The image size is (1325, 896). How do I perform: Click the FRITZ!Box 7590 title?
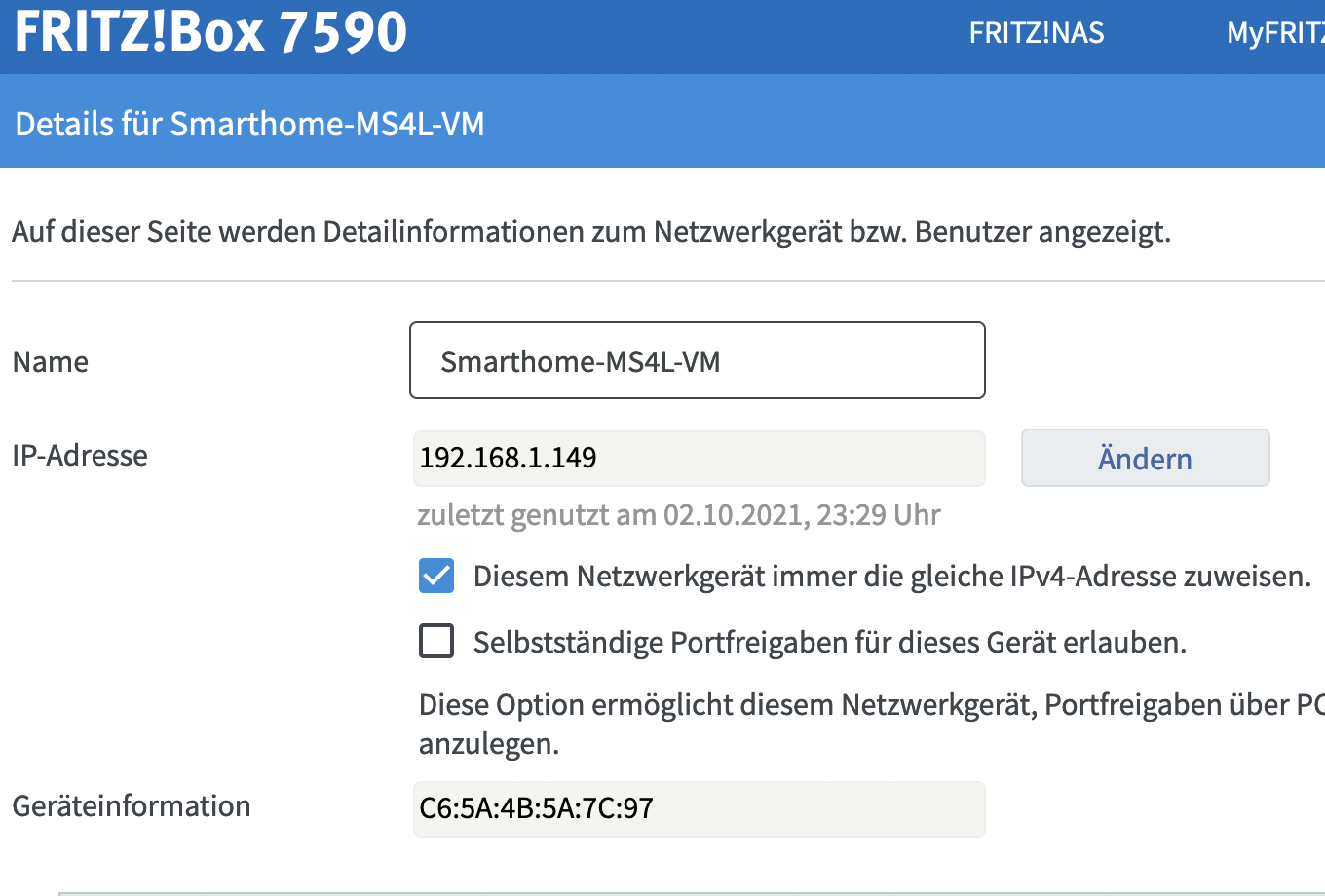[210, 31]
